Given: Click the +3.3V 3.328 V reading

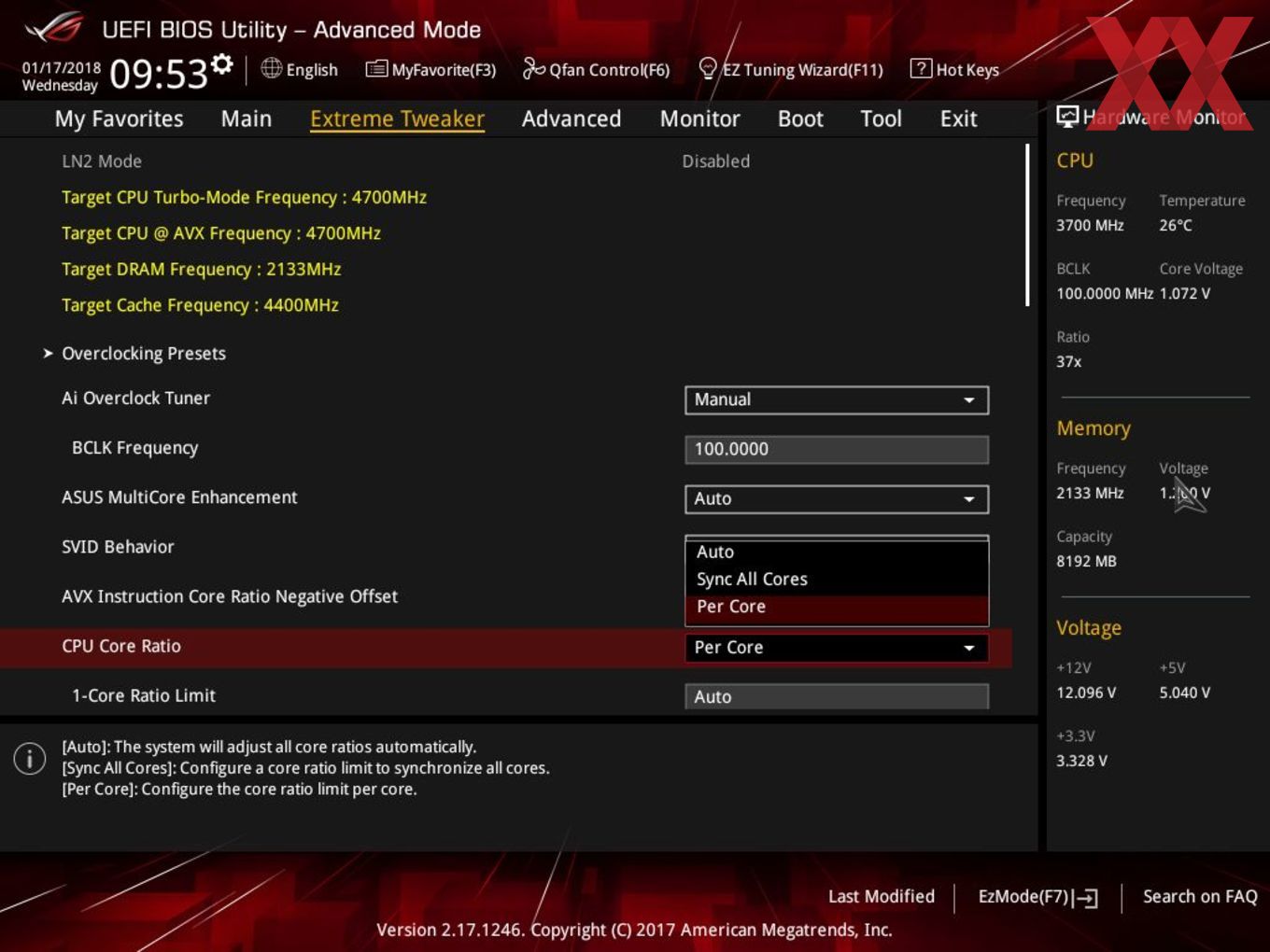Looking at the screenshot, I should [x=1081, y=761].
